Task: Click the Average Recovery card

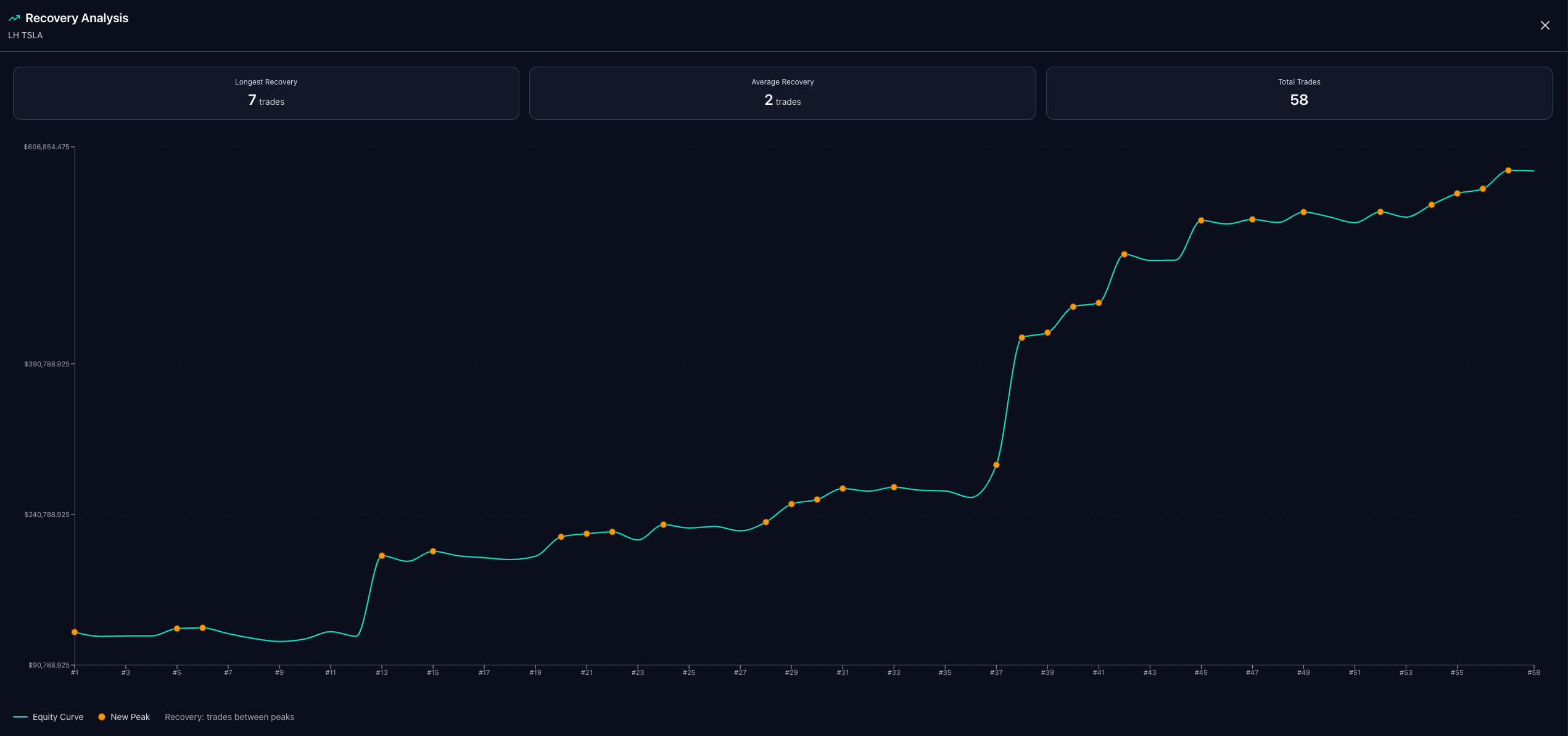Action: (x=782, y=93)
